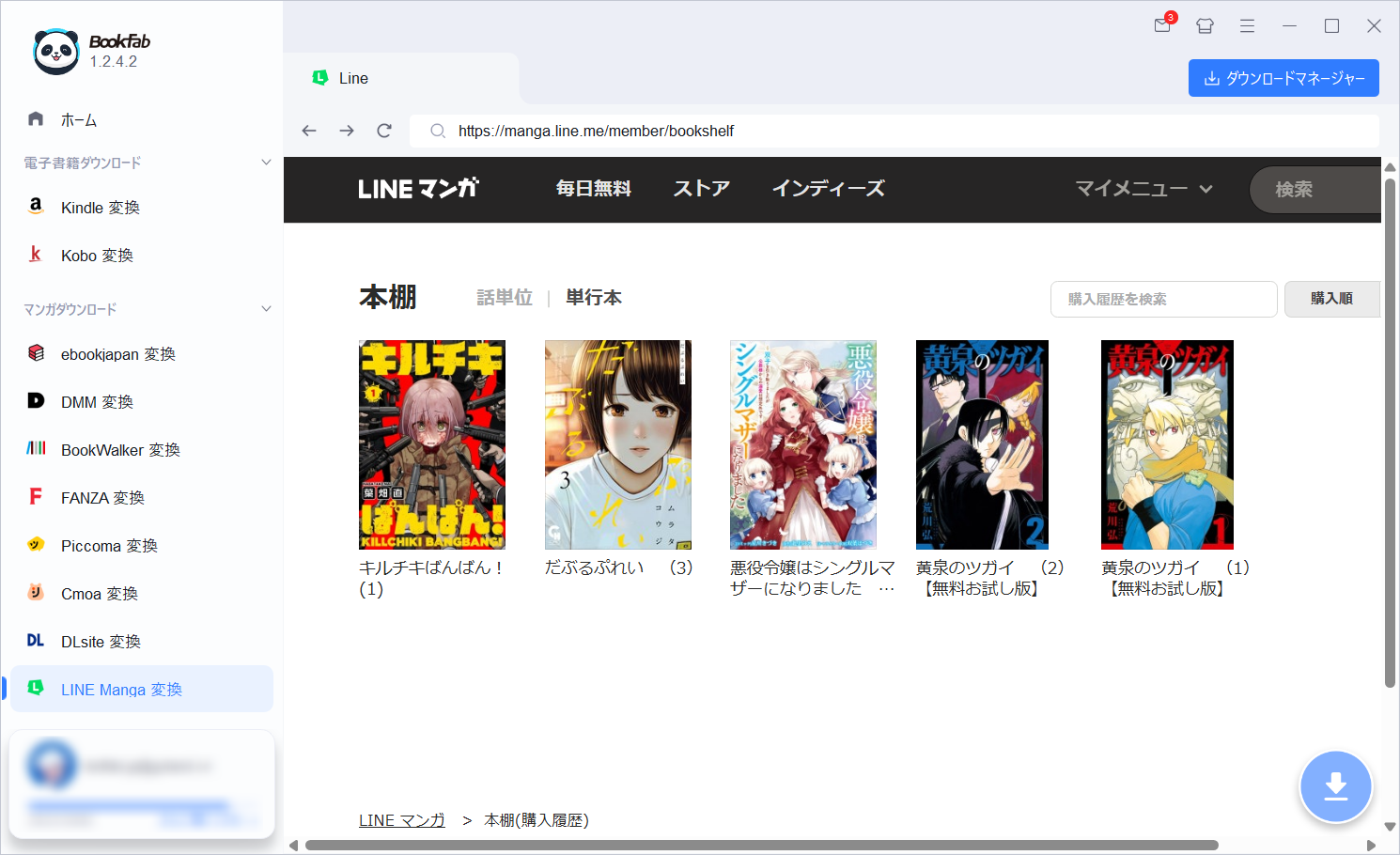The height and width of the screenshot is (855, 1400).
Task: Open 黄泉のツガイ (1) cover thumbnail
Action: tap(1167, 444)
